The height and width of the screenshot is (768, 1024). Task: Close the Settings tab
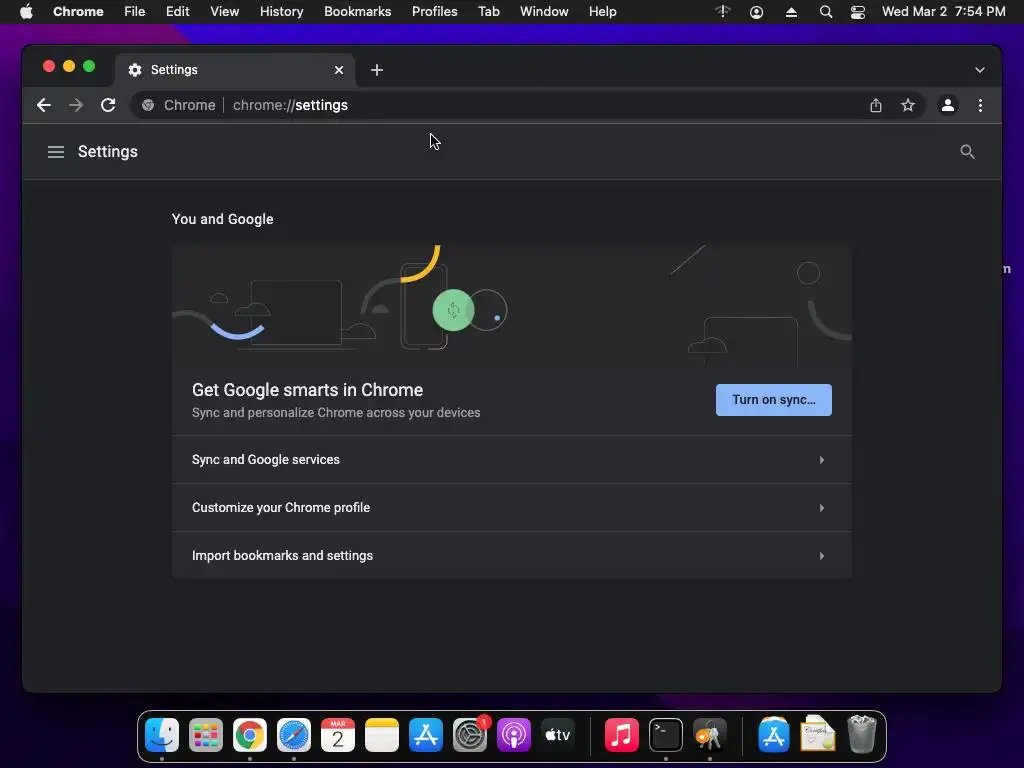[x=339, y=70]
